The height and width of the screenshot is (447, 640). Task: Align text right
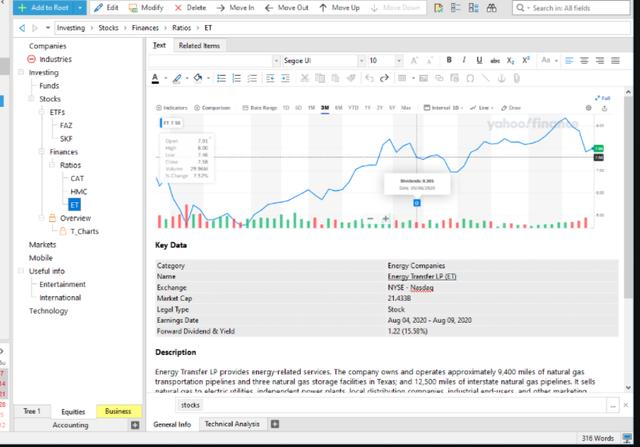pyautogui.click(x=600, y=61)
